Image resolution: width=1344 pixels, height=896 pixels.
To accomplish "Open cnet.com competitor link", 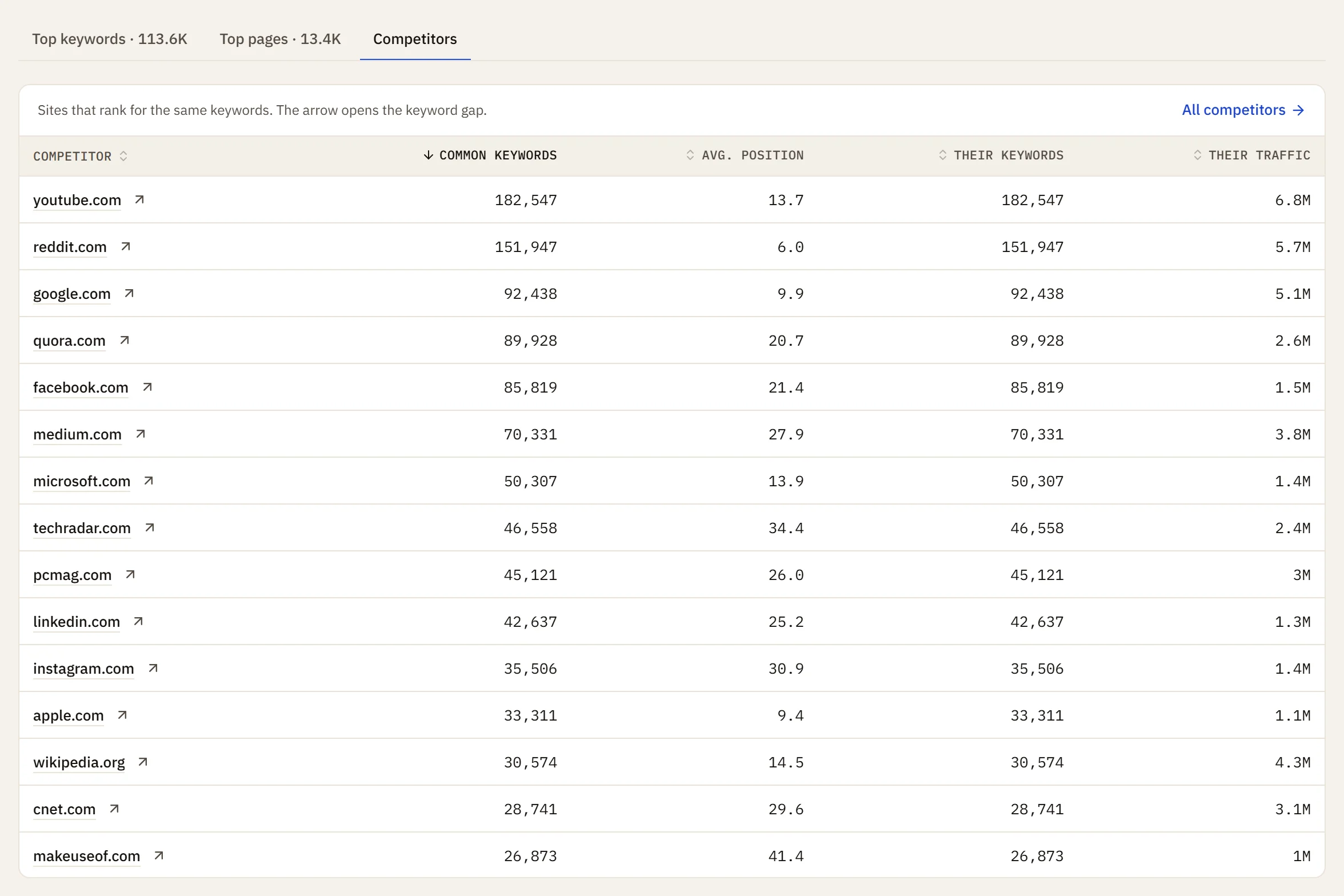I will click(x=65, y=809).
